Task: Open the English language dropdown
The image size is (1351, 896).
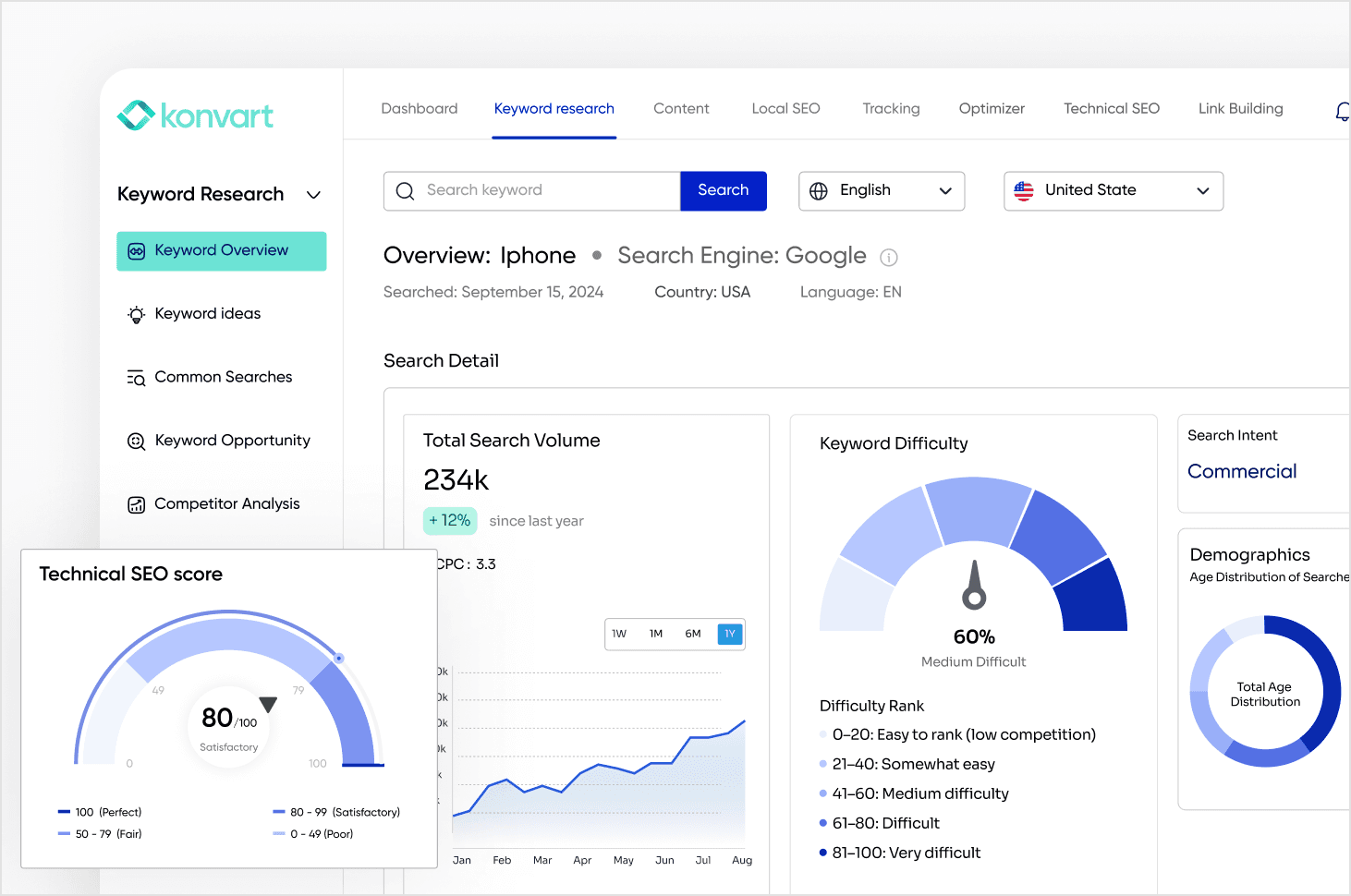Action: 880,190
